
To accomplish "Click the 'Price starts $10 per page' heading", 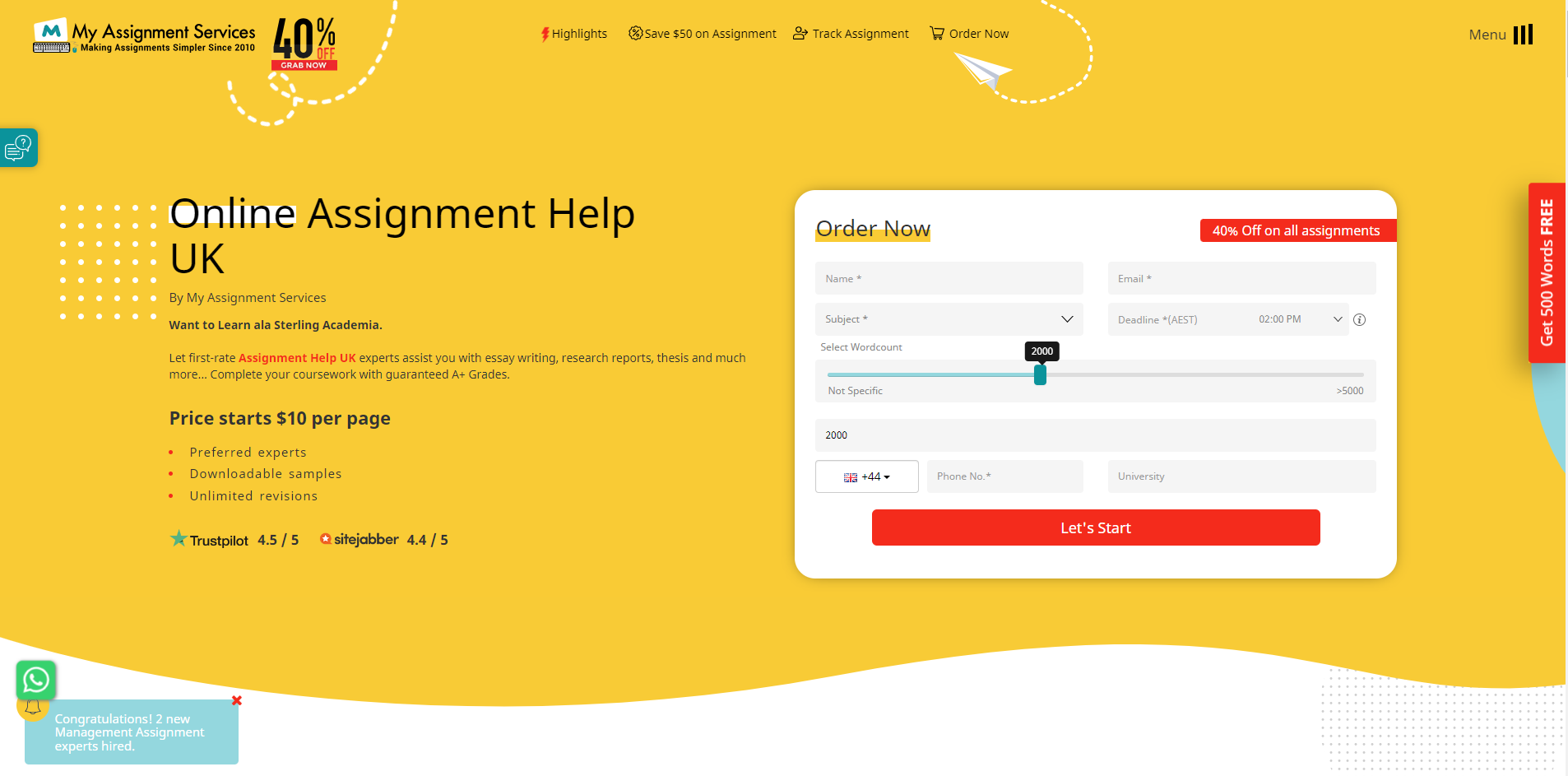I will (x=280, y=418).
